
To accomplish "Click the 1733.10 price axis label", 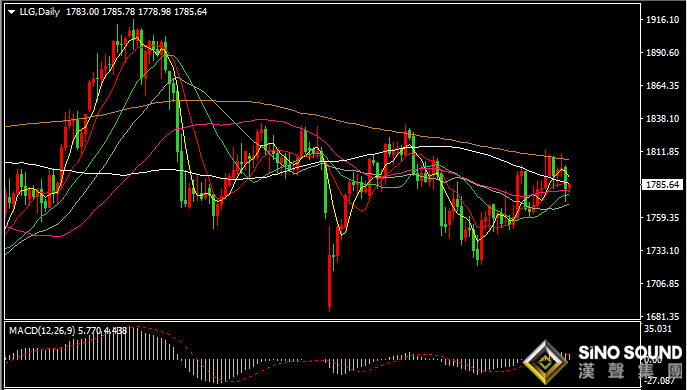I will coord(662,251).
